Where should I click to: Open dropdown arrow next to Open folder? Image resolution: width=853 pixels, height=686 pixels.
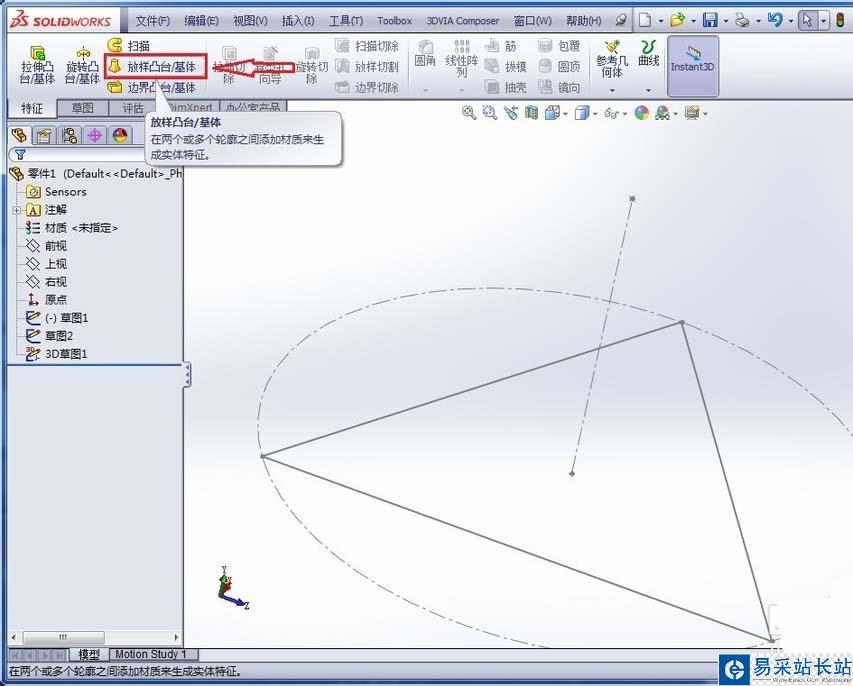pos(693,21)
